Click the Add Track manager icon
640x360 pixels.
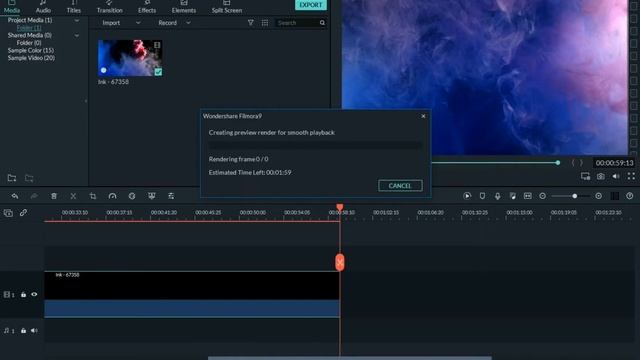[8, 213]
